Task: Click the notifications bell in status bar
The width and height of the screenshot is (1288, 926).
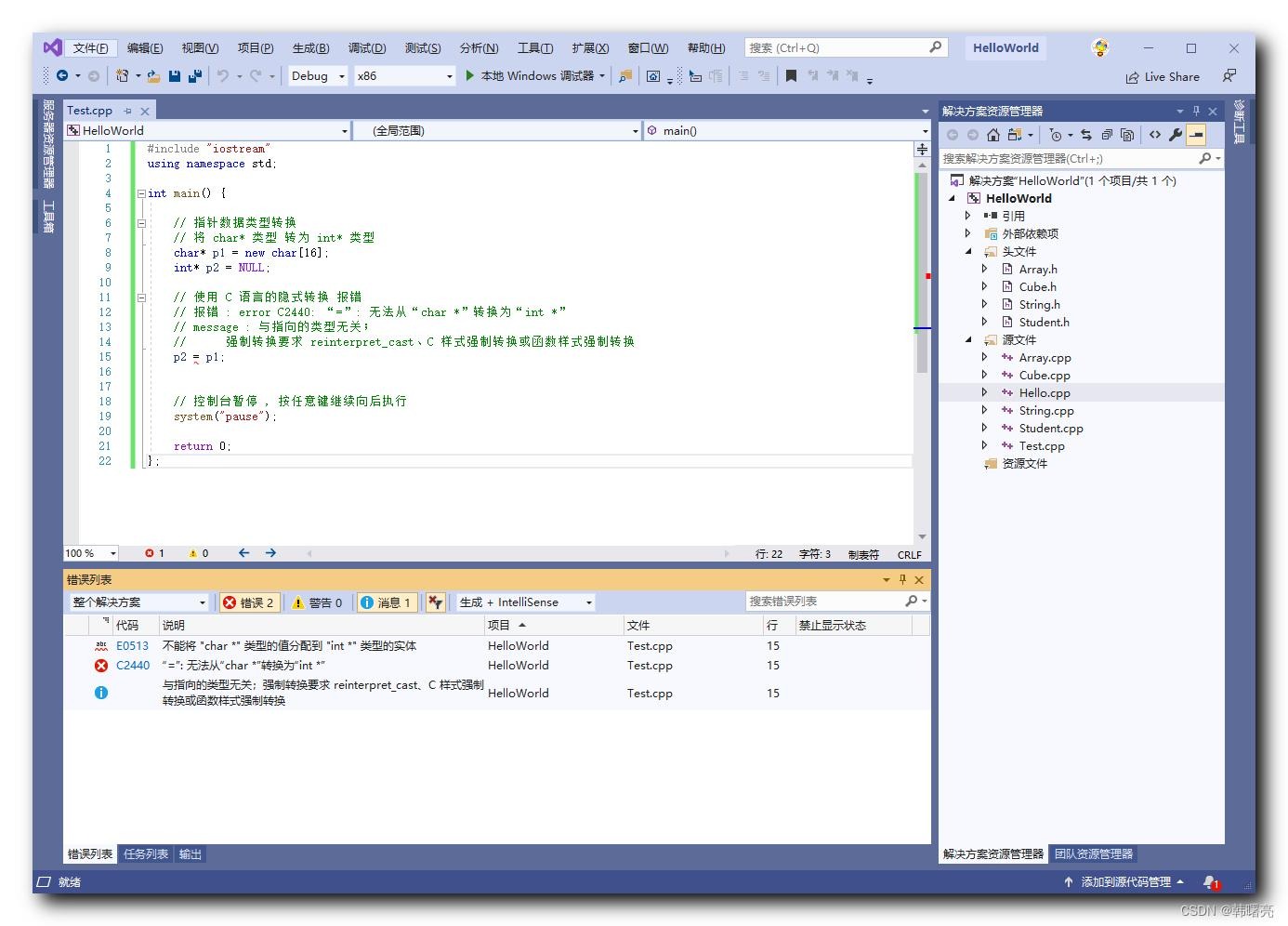Action: [1210, 882]
